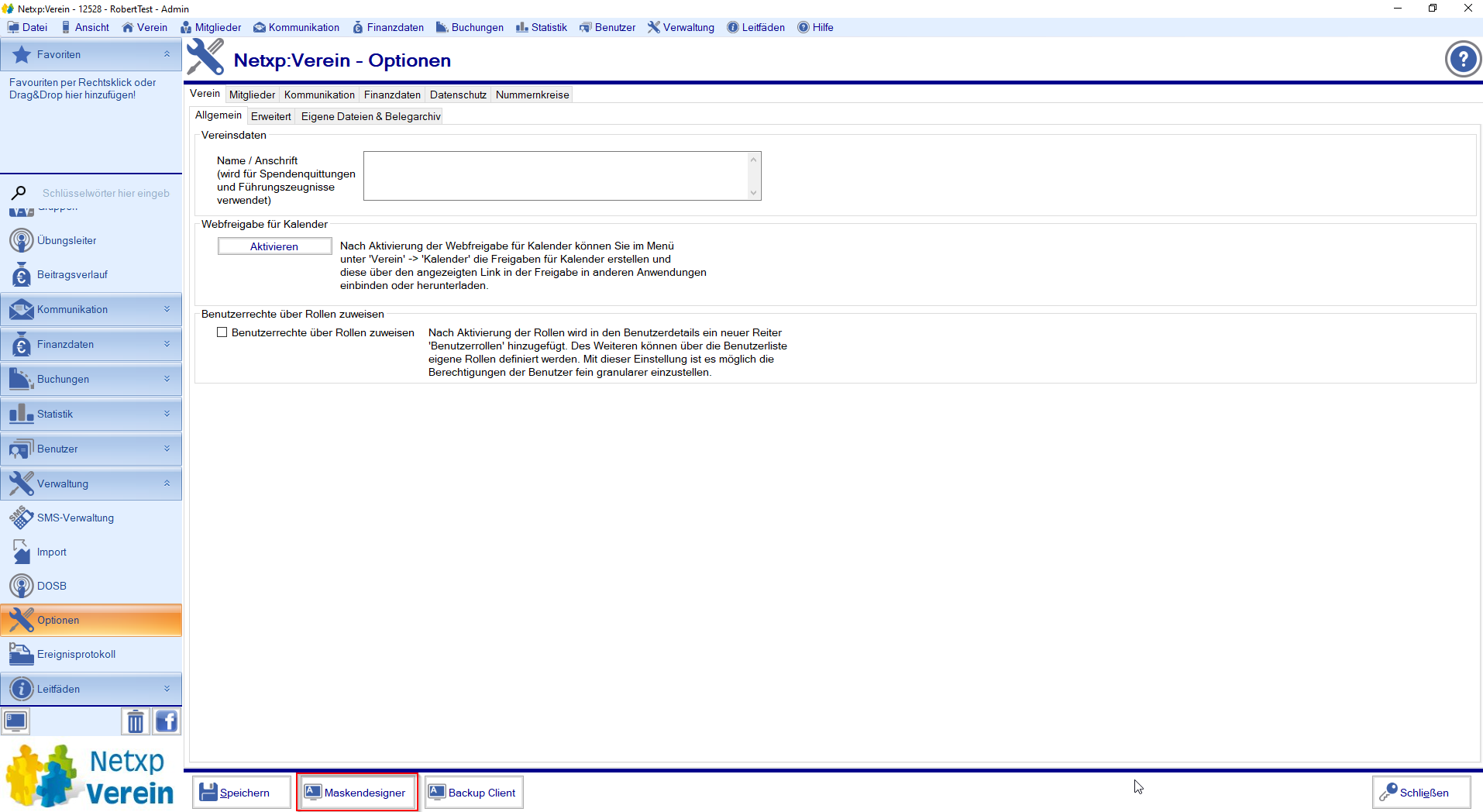
Task: Click in the Name / Anschrift text box
Action: [x=556, y=176]
